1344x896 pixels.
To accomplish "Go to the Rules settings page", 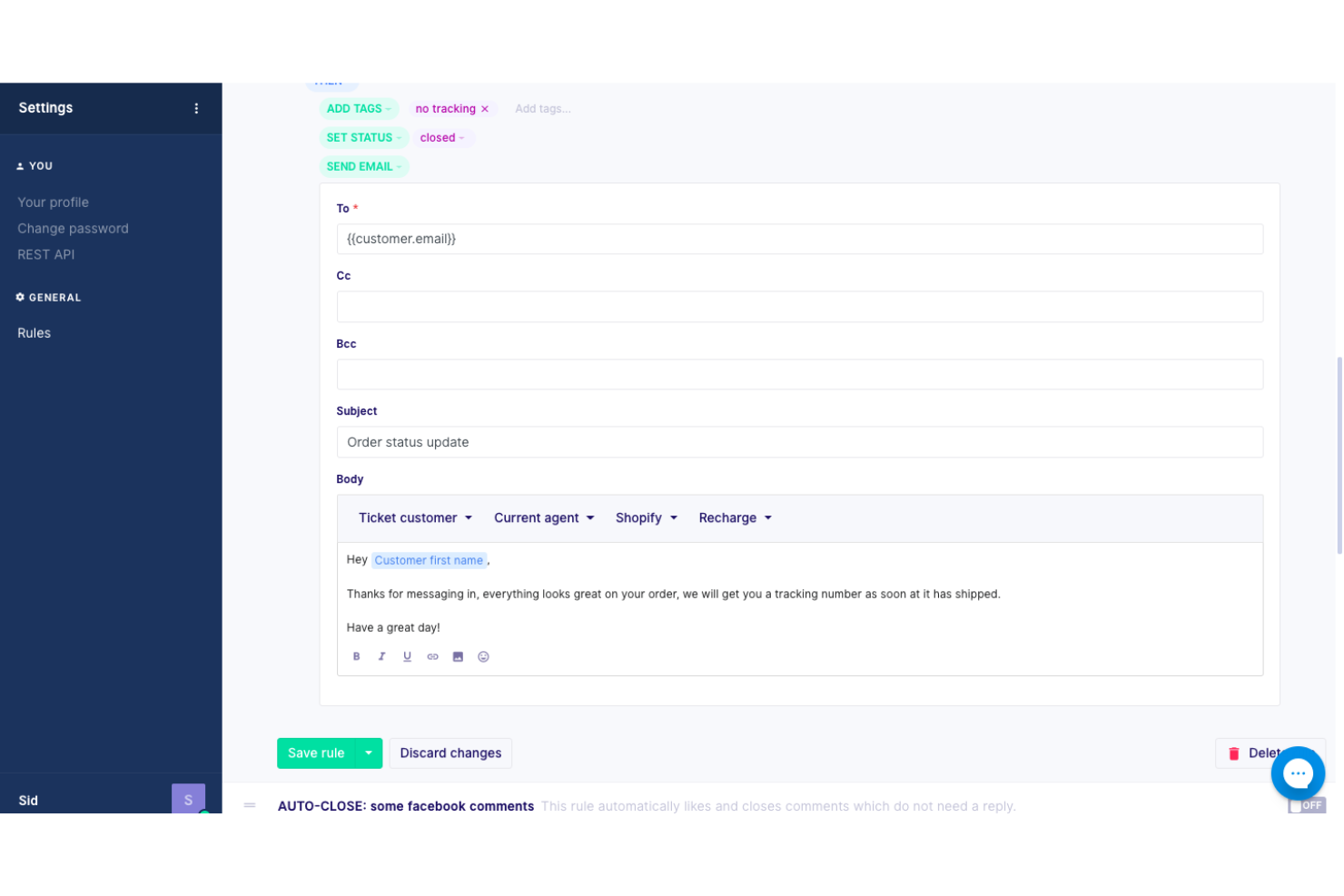I will [34, 332].
